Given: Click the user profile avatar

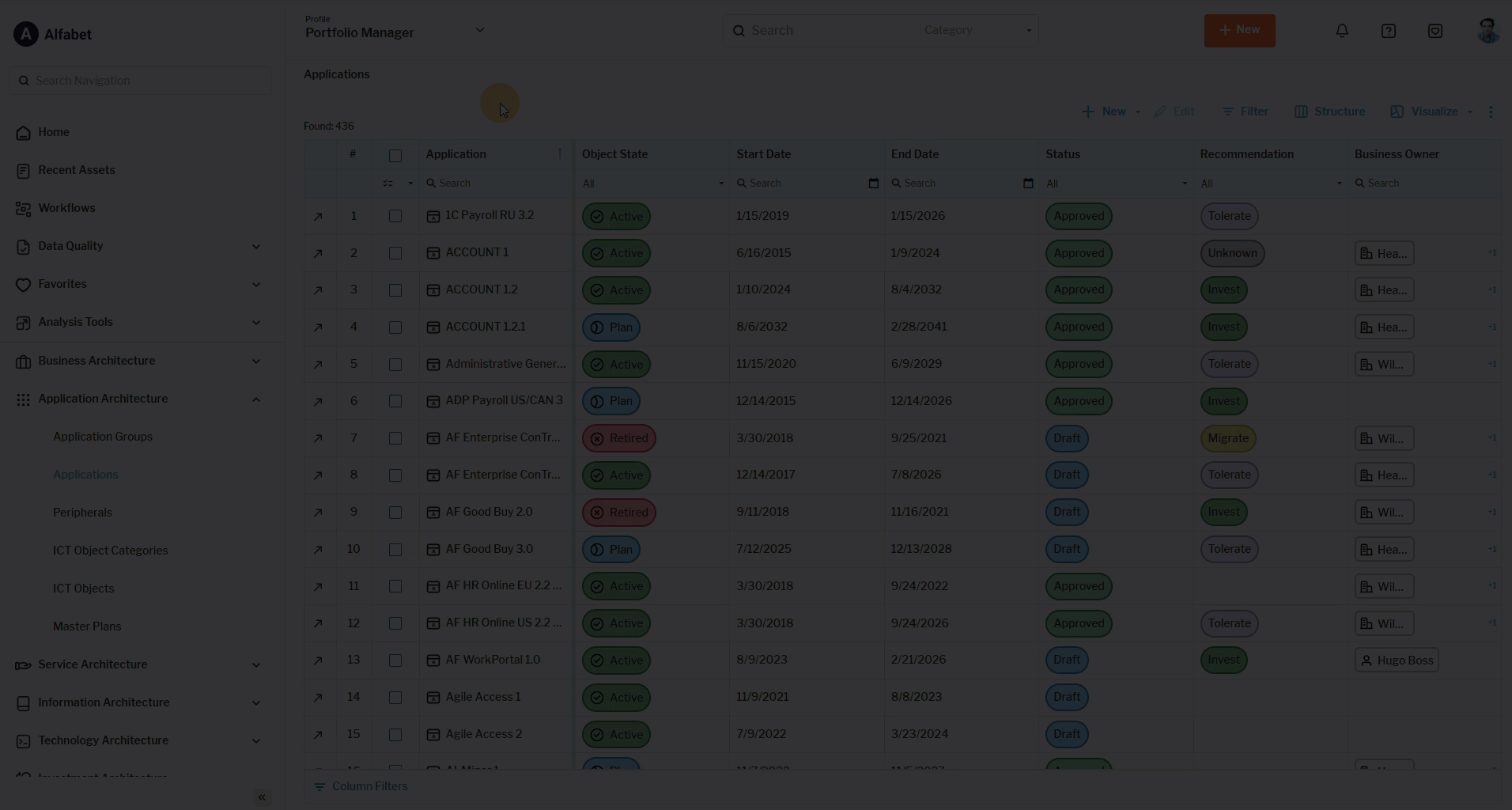Looking at the screenshot, I should (x=1487, y=31).
